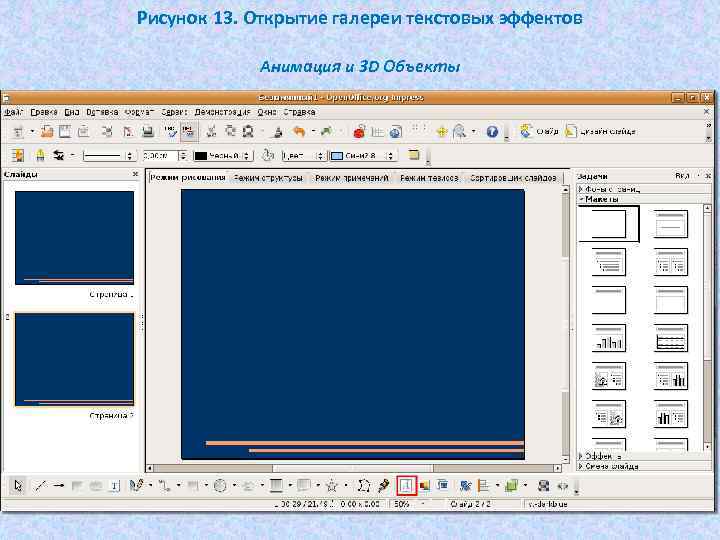
Task: Click the Open document icon
Action: tap(47, 132)
